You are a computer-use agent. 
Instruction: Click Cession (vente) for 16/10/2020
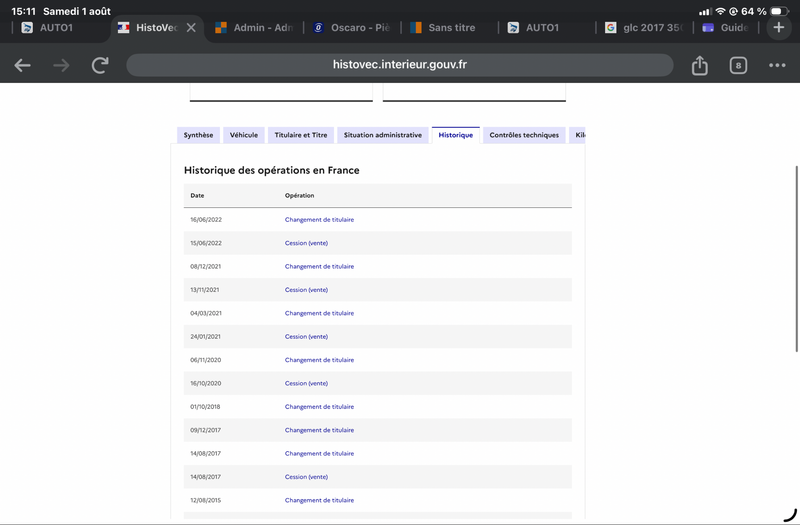pyautogui.click(x=306, y=383)
